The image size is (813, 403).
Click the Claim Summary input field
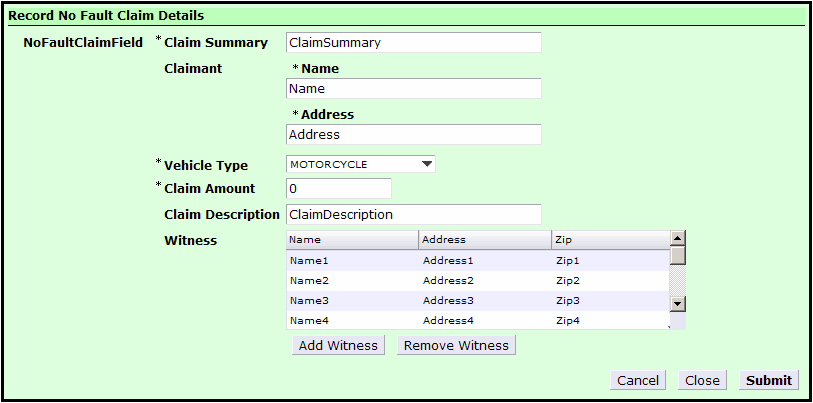click(x=414, y=43)
